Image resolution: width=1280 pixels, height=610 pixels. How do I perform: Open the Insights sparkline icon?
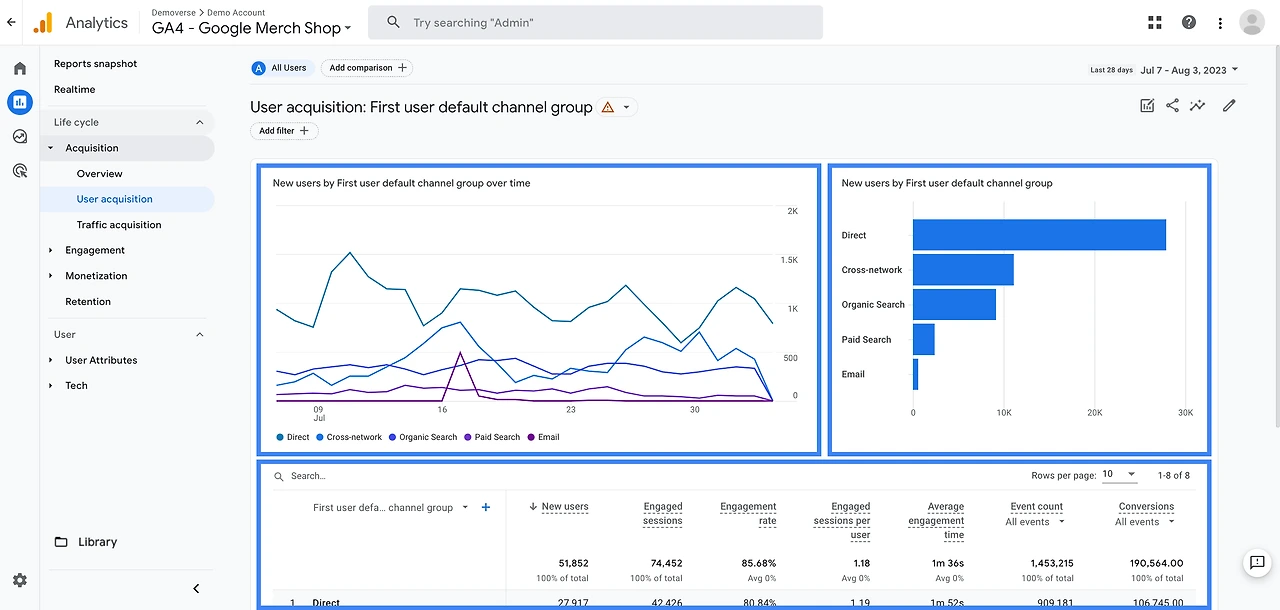coord(1197,106)
